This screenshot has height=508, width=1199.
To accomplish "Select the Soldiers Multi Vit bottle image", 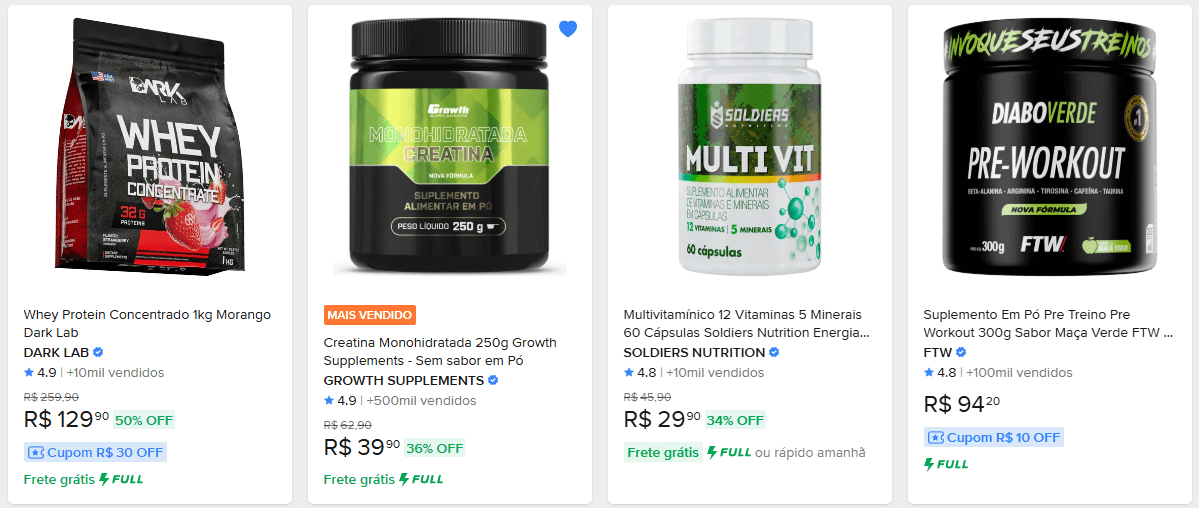I will 749,145.
